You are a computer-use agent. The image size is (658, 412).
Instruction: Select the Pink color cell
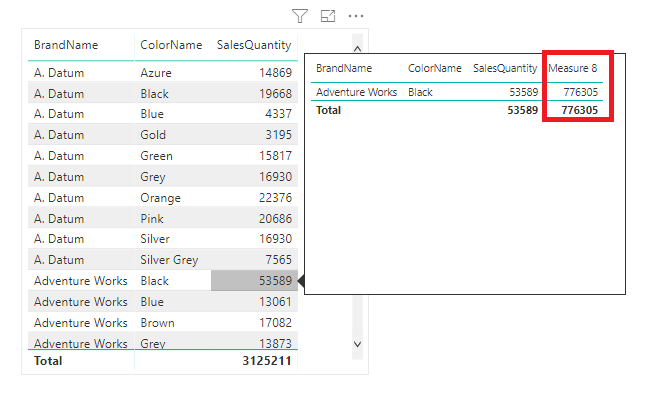152,219
